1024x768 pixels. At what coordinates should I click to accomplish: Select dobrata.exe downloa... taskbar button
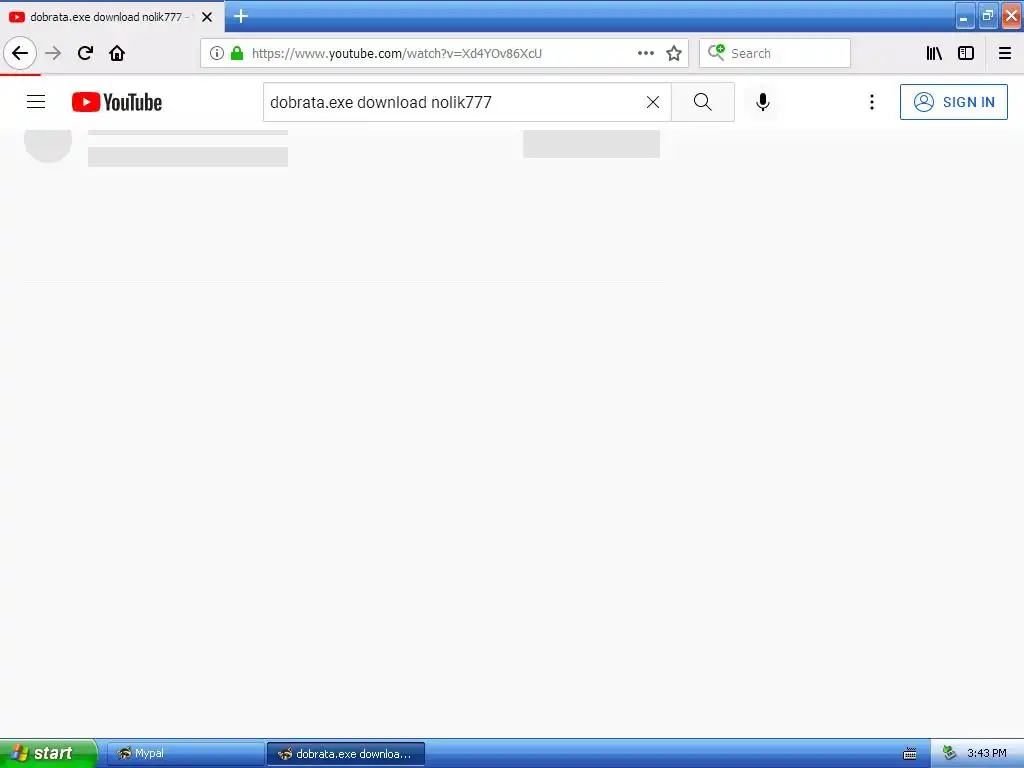coord(345,754)
